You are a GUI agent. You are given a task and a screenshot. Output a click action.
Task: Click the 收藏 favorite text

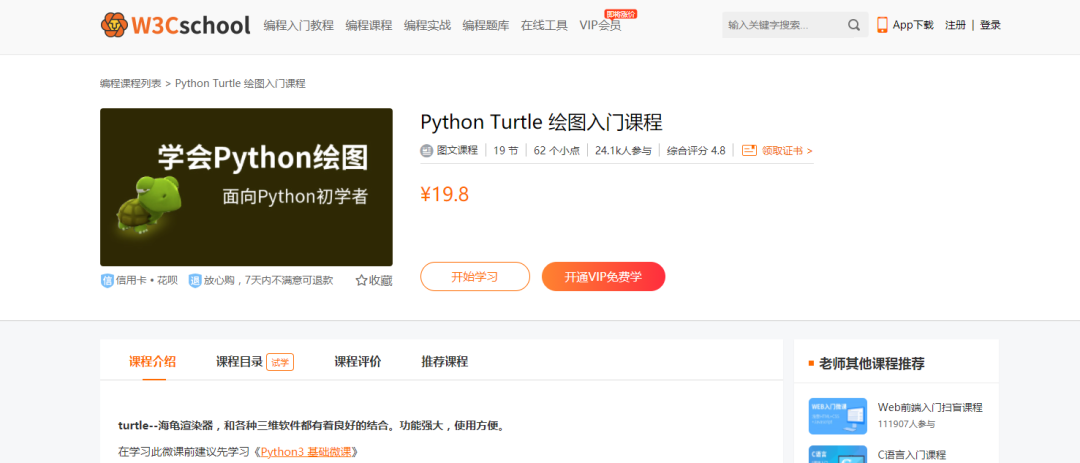pyautogui.click(x=381, y=280)
